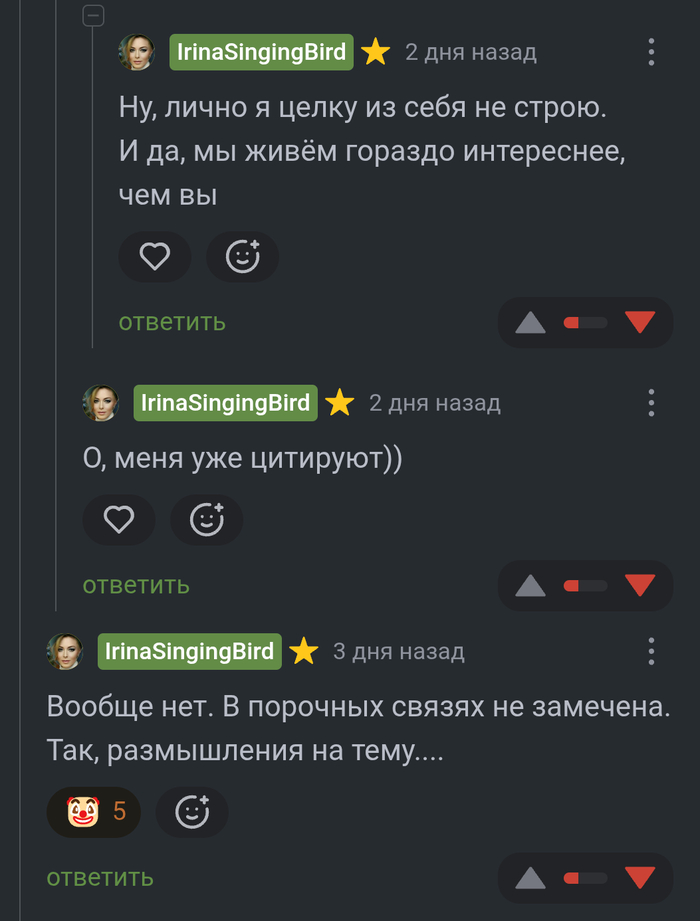
Task: Downvote the 'О, меня уже цитируют' comment
Action: pos(640,585)
